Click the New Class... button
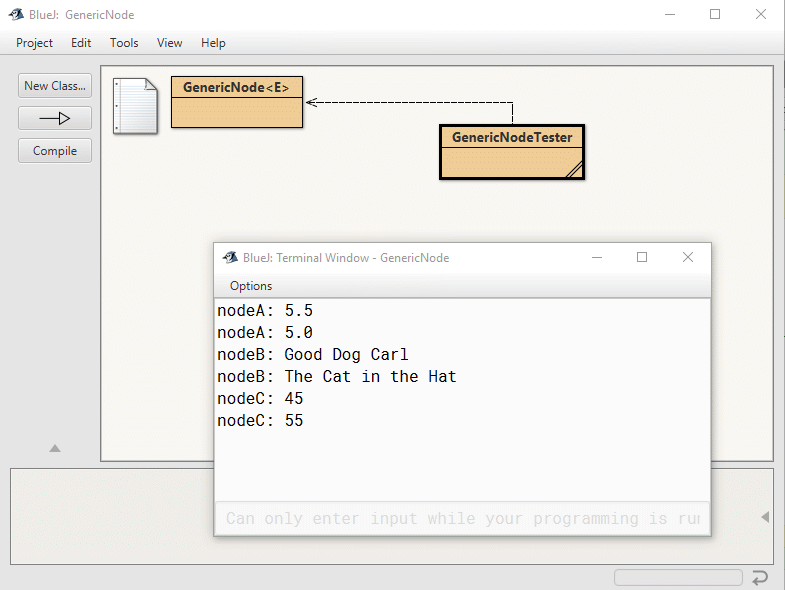This screenshot has height=590, width=785. pos(55,86)
